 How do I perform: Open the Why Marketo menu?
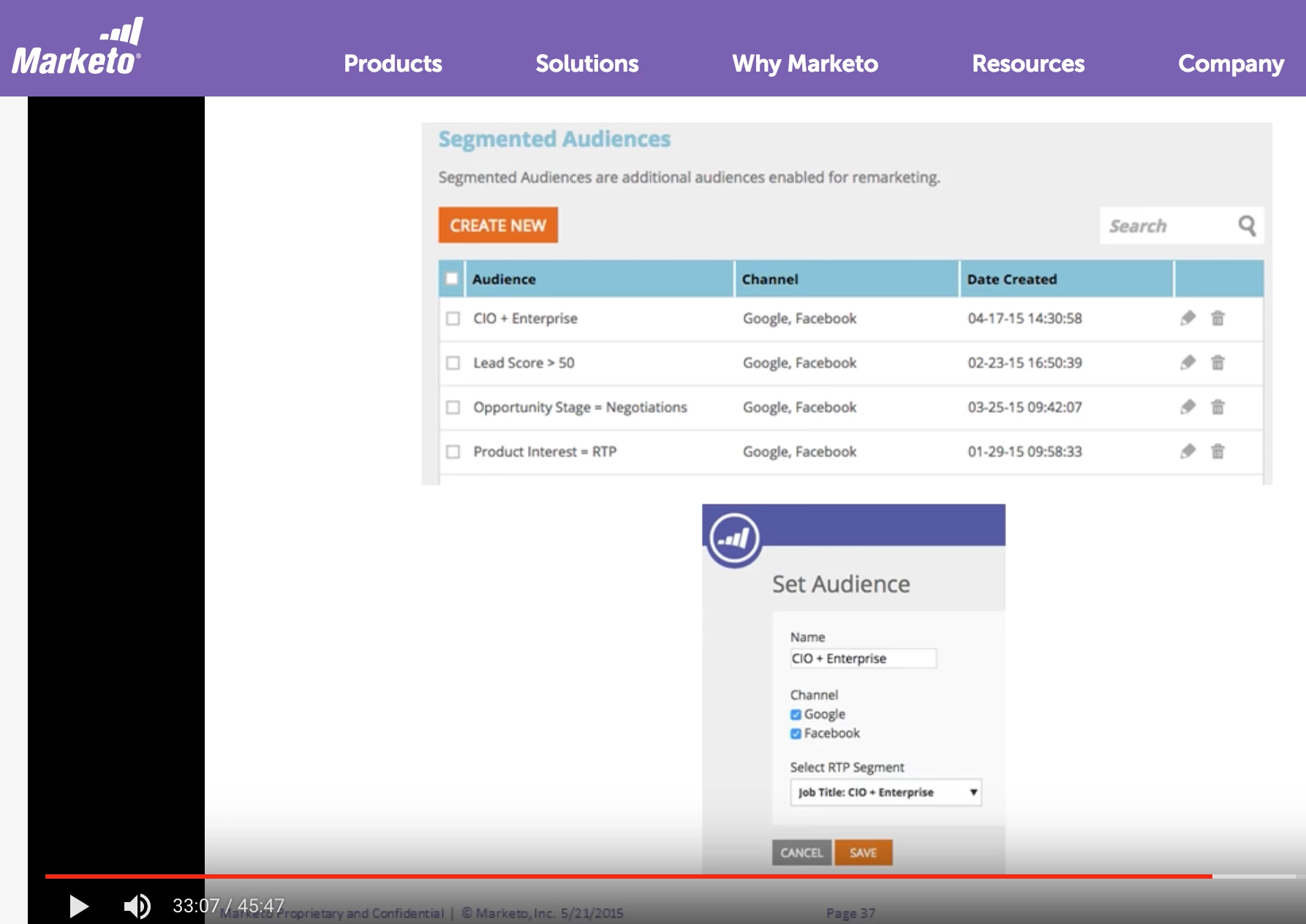805,64
